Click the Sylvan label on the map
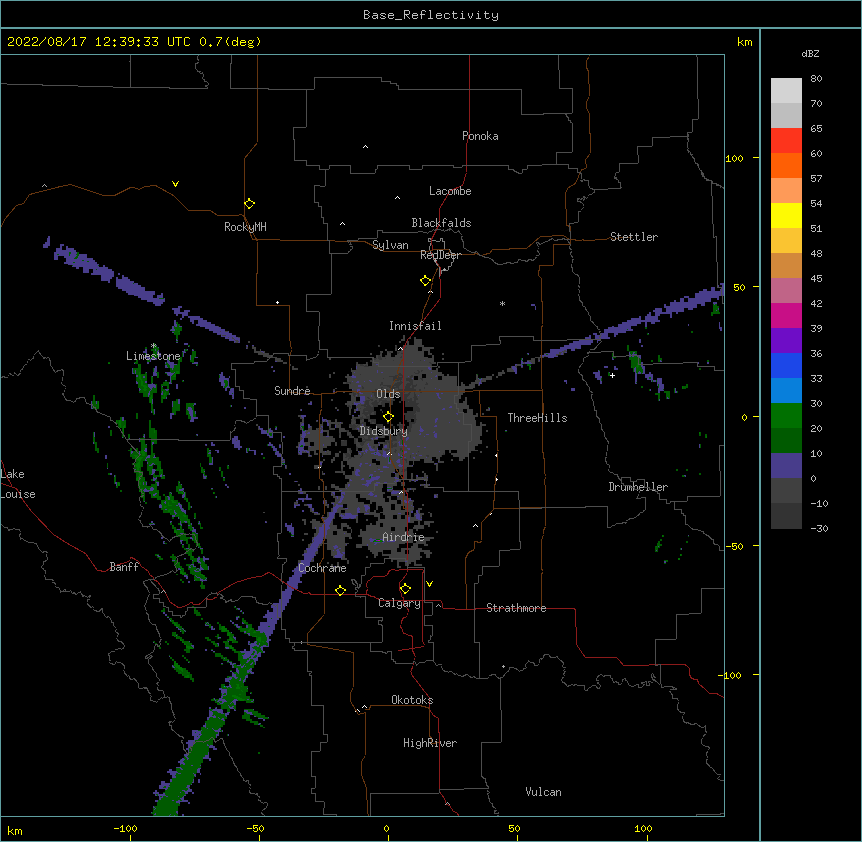The image size is (862, 842). click(390, 245)
